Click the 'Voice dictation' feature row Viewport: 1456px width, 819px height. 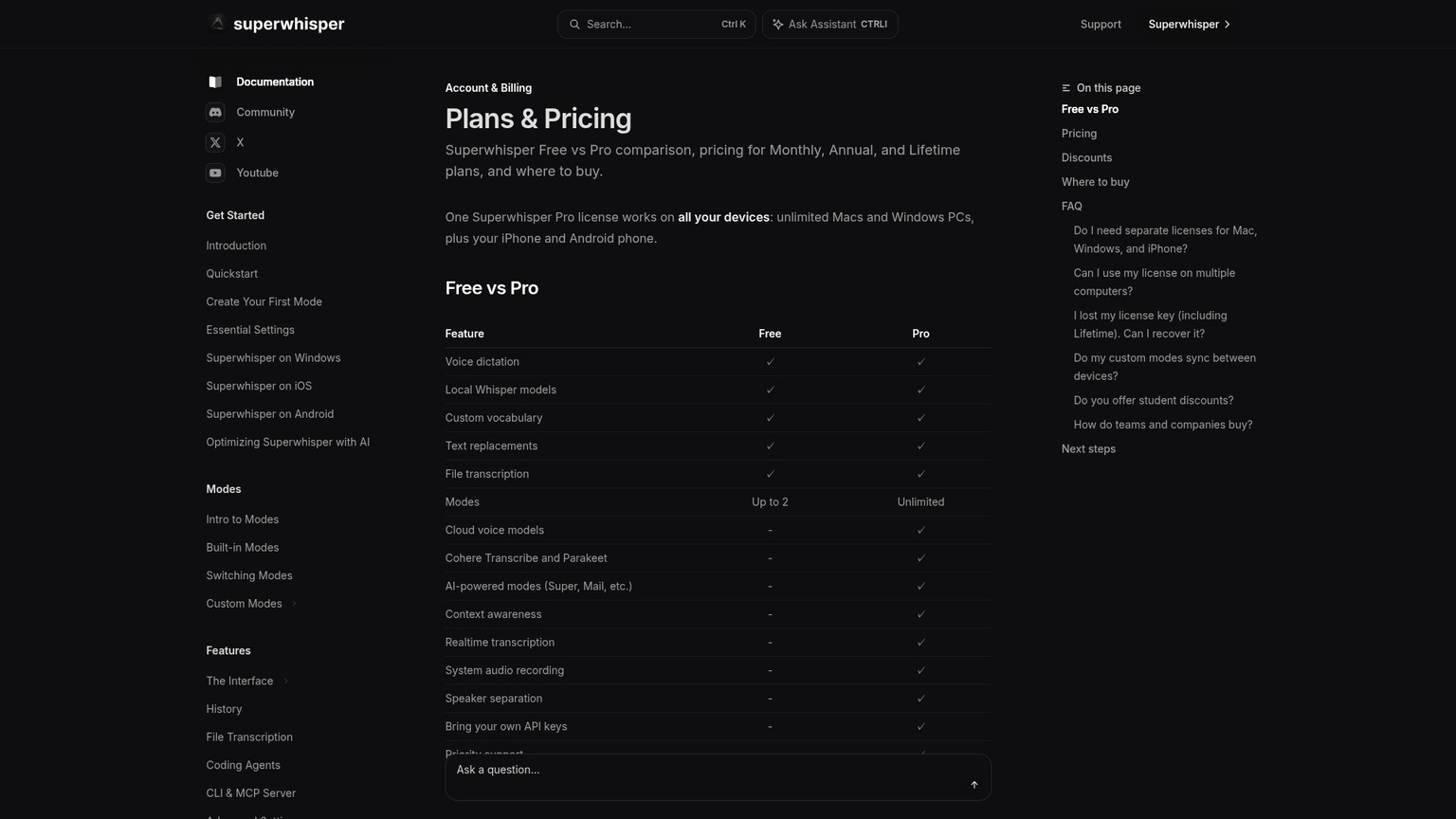[719, 362]
